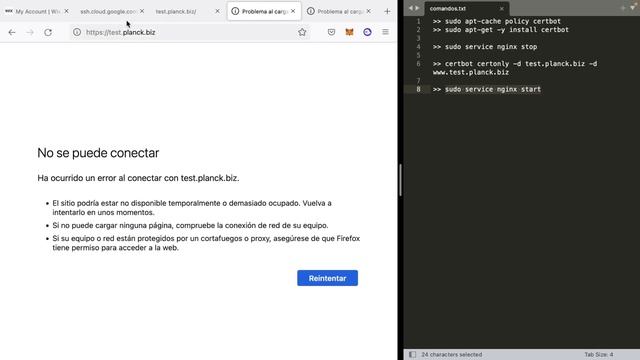Close the test.planck.biz/ tab
This screenshot has width=640, height=360.
218,11
